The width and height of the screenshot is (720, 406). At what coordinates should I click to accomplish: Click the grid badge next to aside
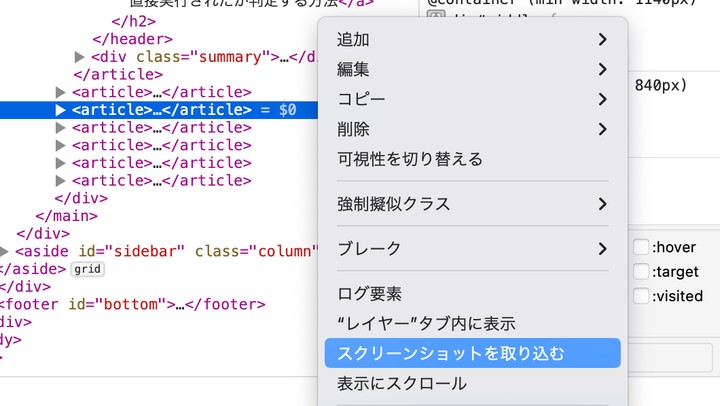[x=87, y=269]
